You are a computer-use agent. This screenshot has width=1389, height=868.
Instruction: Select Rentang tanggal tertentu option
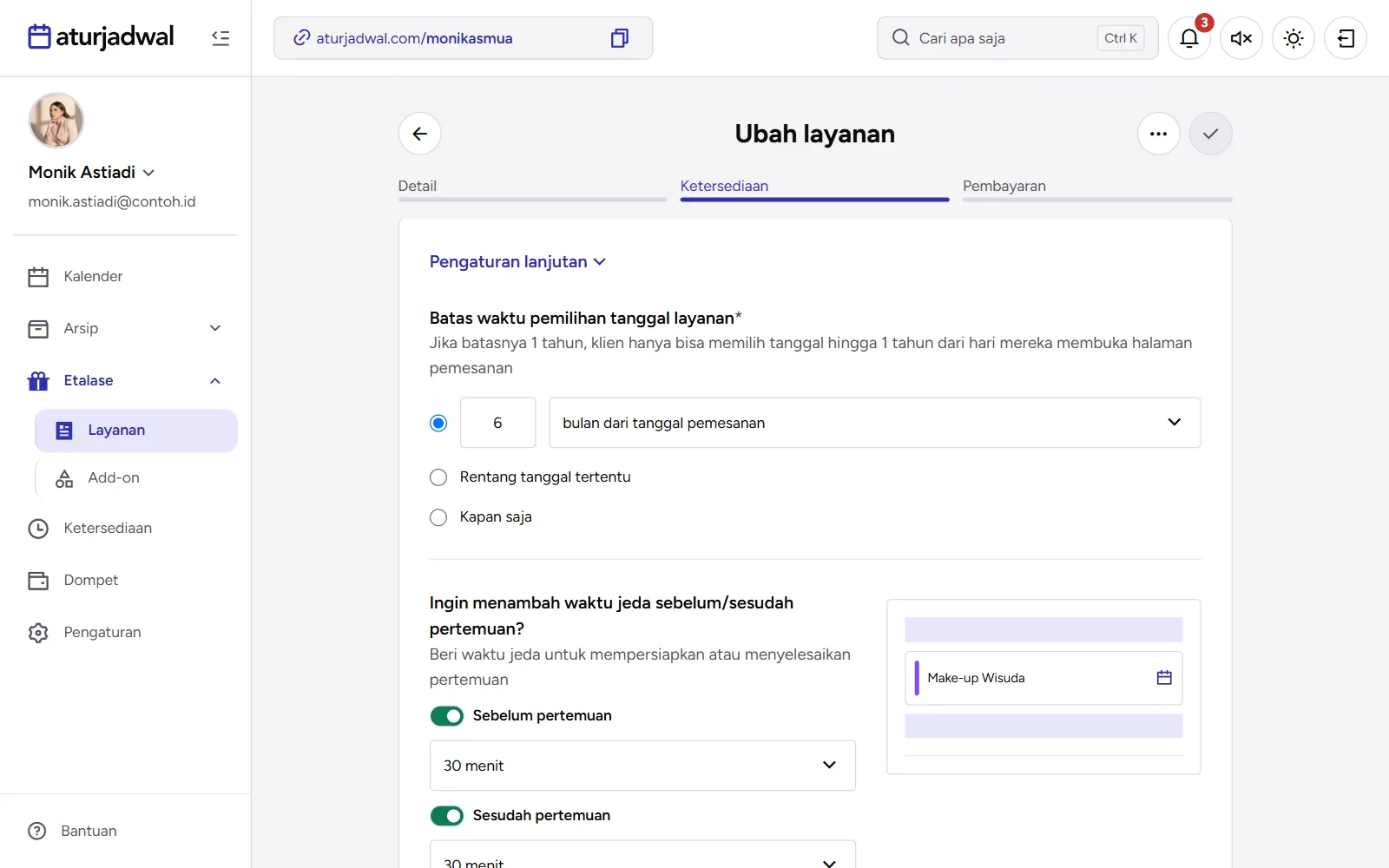pos(438,477)
